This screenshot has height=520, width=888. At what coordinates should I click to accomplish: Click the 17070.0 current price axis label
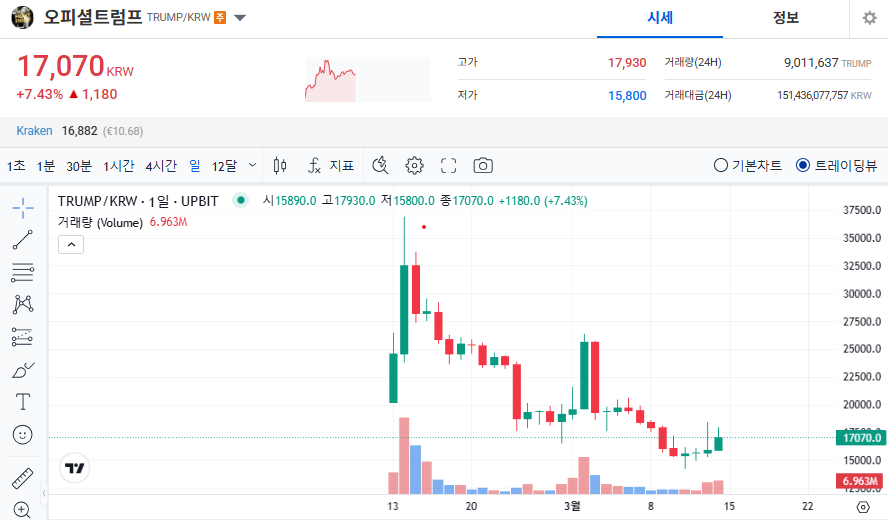[x=861, y=438]
